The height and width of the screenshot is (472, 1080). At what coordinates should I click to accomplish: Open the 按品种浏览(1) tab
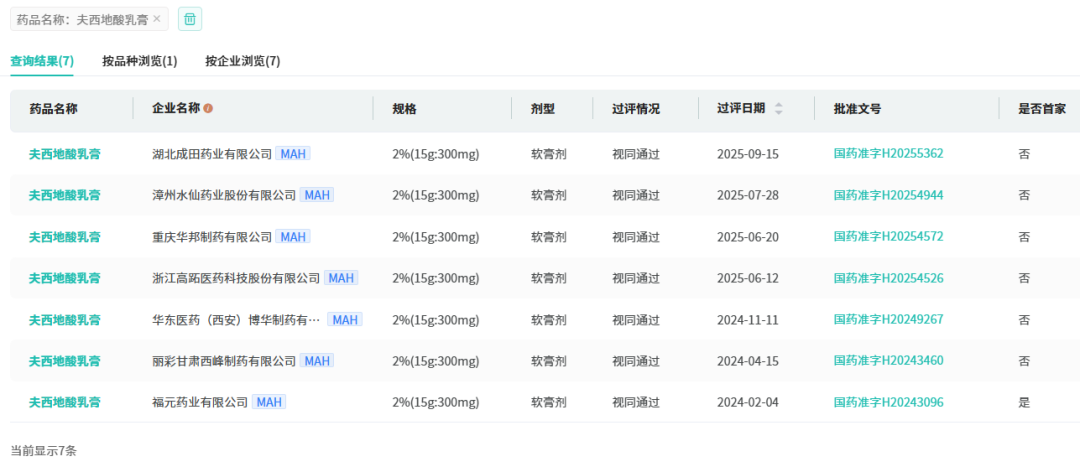(140, 61)
